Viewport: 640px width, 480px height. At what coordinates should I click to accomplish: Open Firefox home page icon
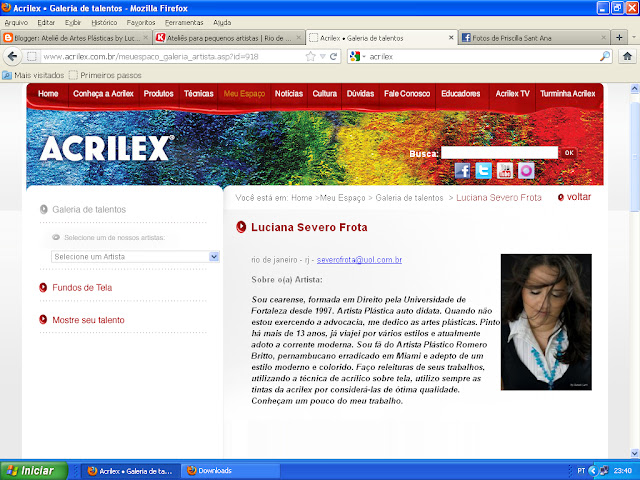coord(627,56)
